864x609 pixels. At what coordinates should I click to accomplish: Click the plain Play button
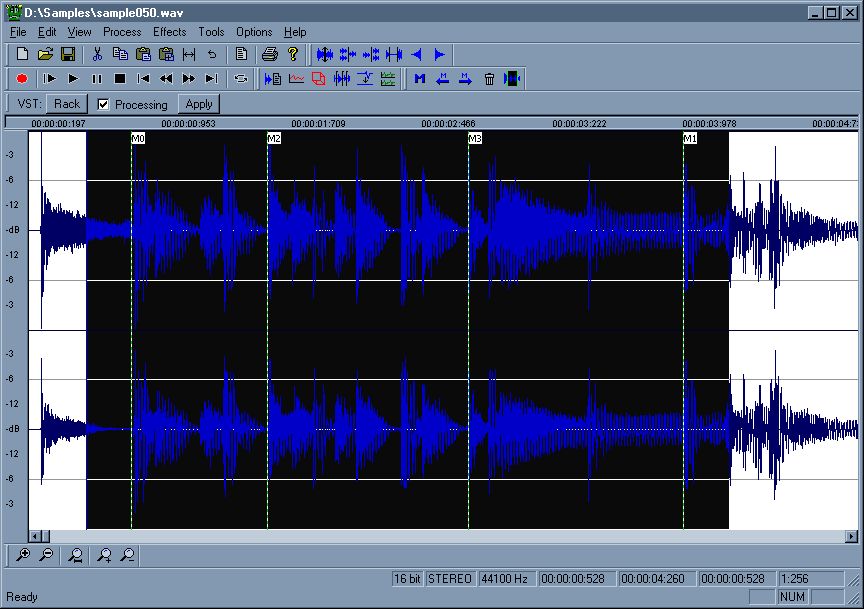[73, 79]
